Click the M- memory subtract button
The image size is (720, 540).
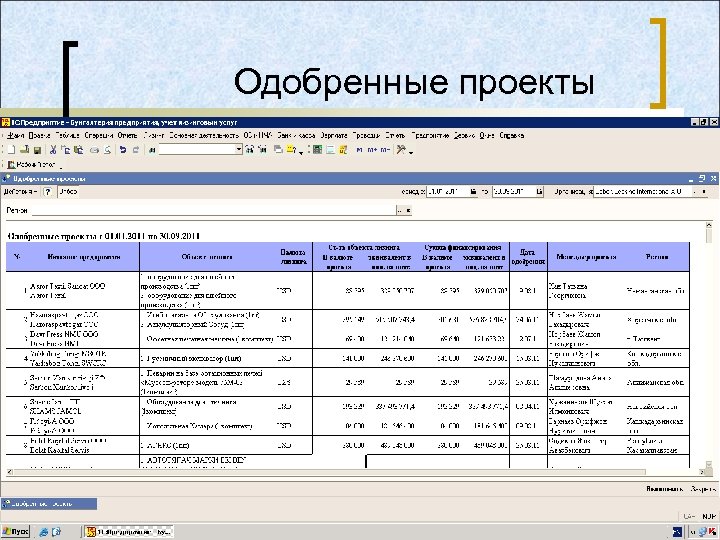point(385,150)
